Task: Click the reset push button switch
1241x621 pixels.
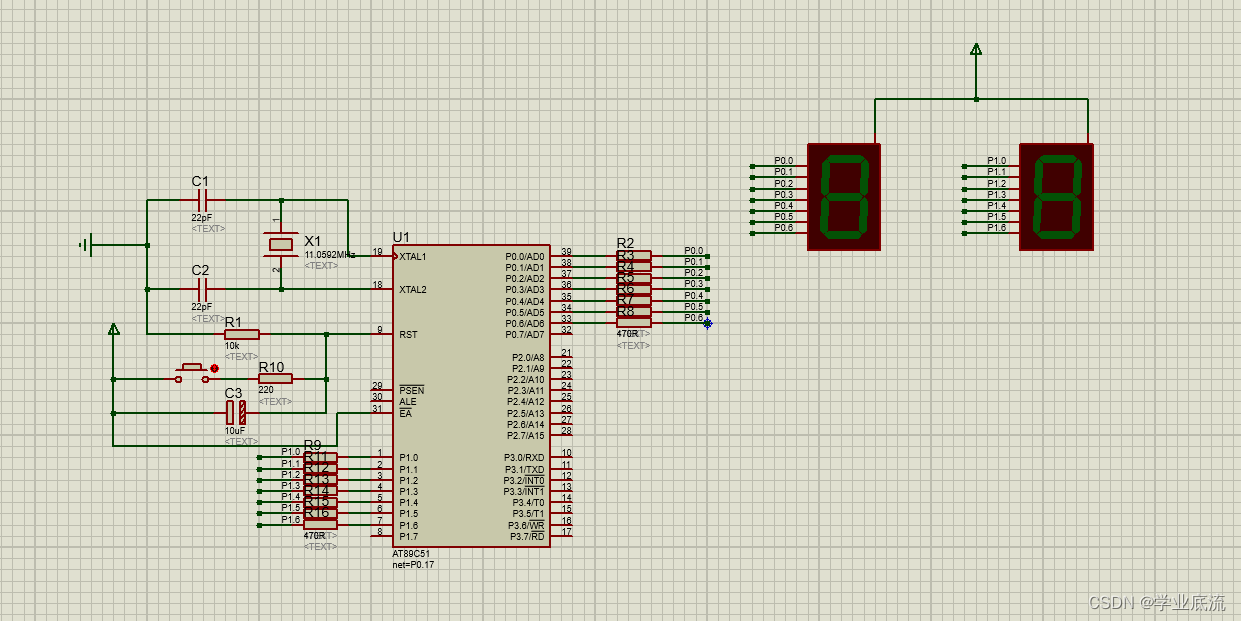Action: 193,373
